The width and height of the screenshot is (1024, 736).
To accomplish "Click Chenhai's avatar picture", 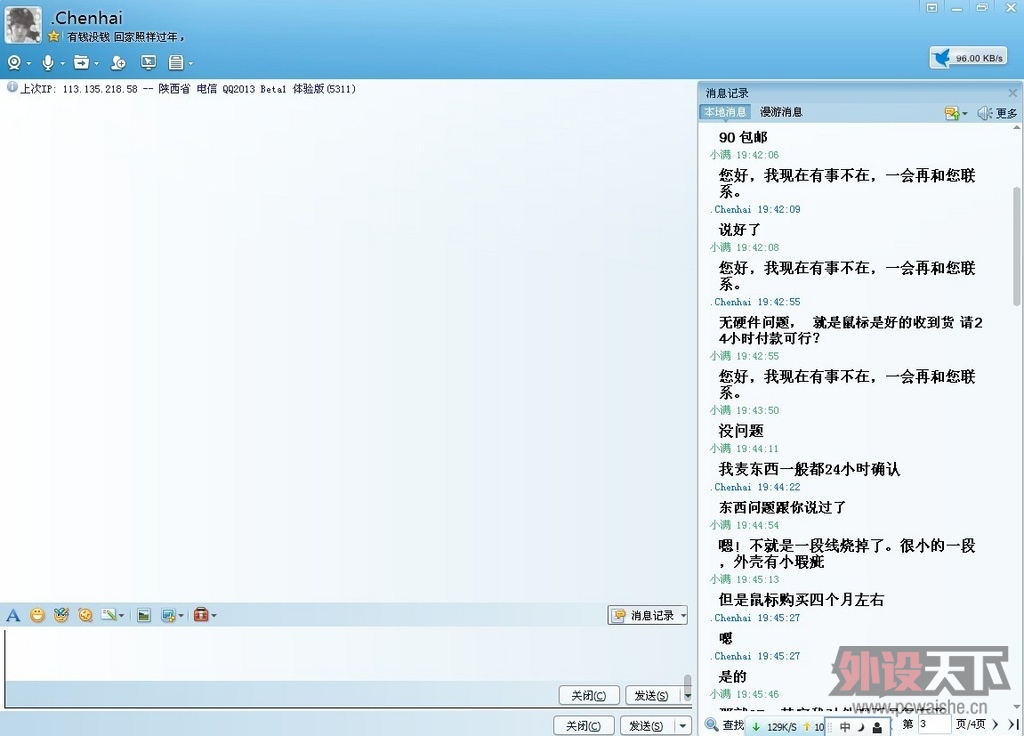I will pos(23,24).
